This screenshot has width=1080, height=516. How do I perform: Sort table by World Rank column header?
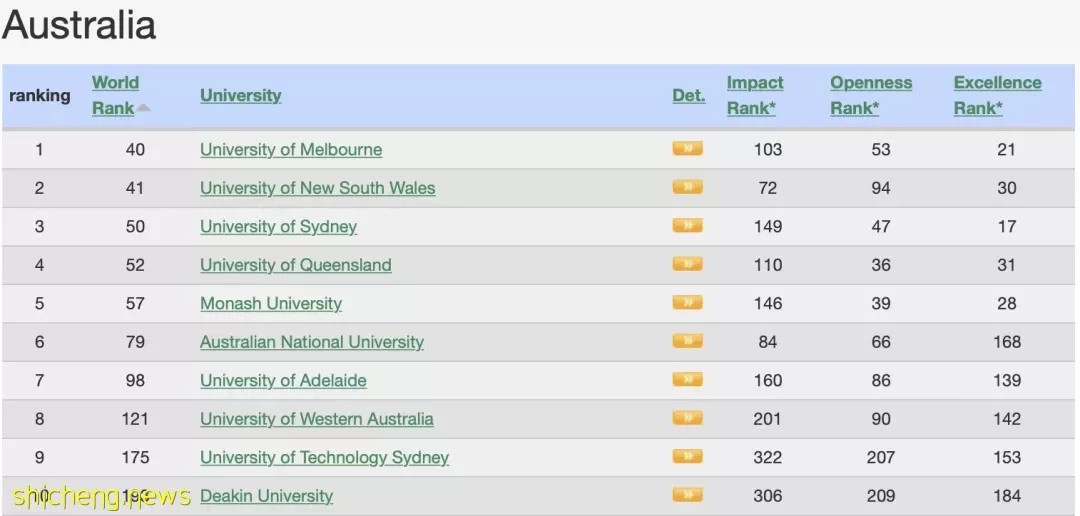115,95
